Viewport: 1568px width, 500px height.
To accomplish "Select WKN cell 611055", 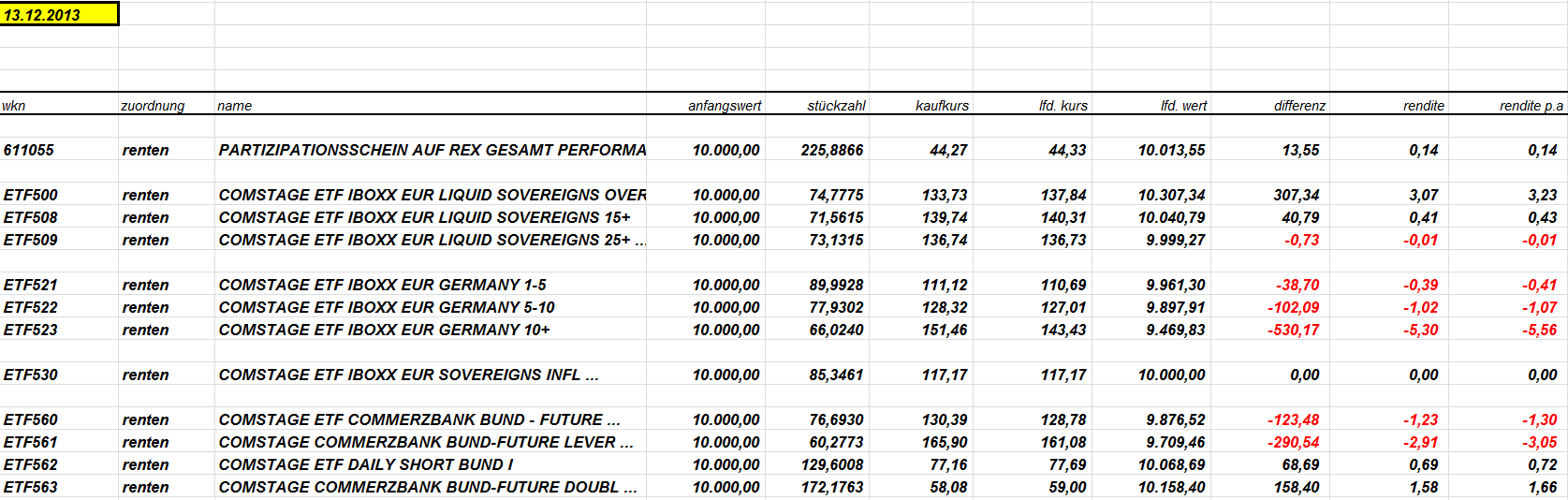I will coord(59,149).
